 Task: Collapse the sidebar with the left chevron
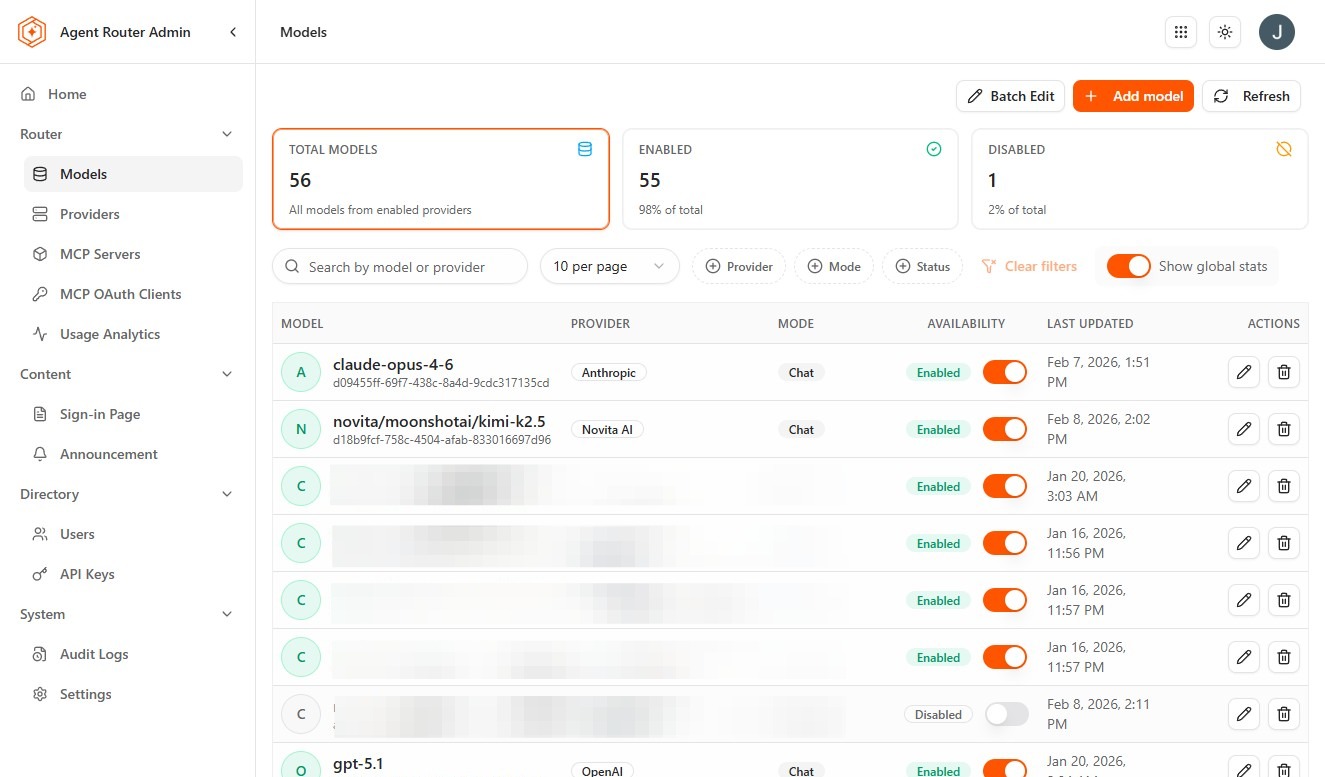click(x=233, y=32)
